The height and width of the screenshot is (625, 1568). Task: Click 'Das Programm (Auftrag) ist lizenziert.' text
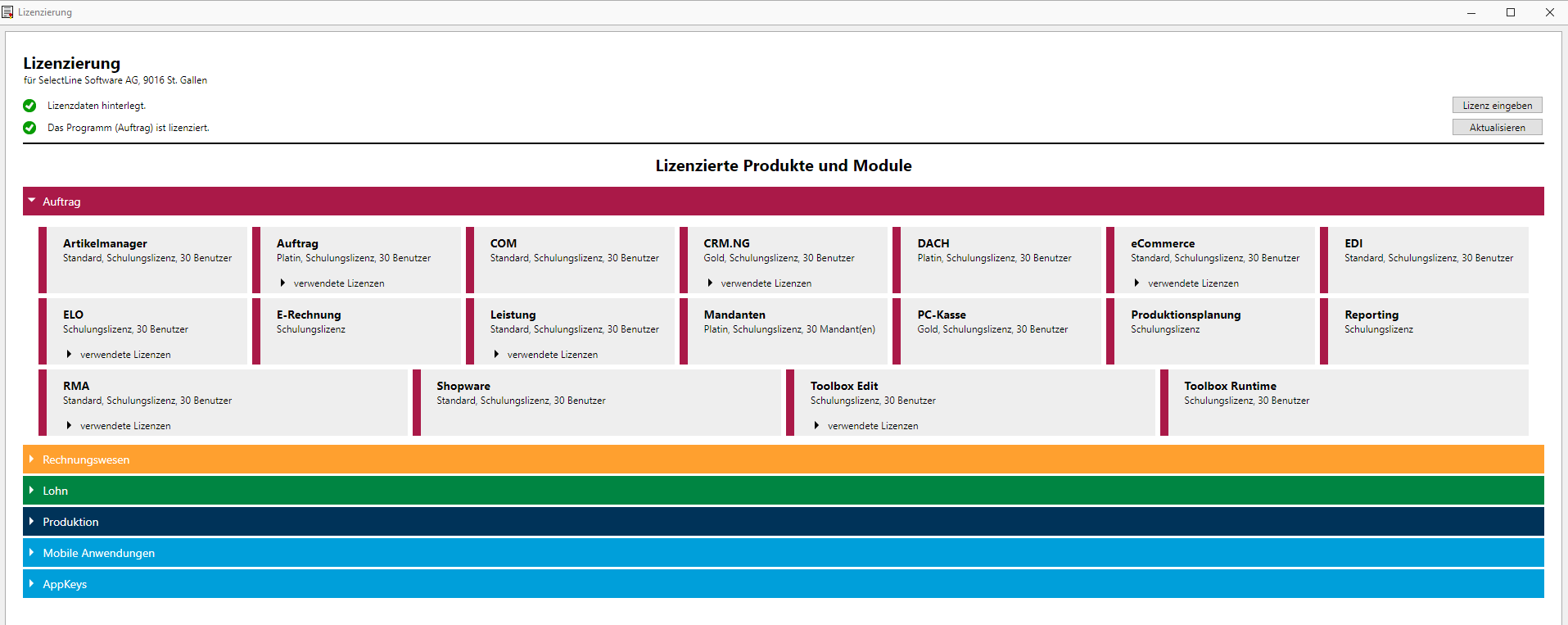point(129,128)
